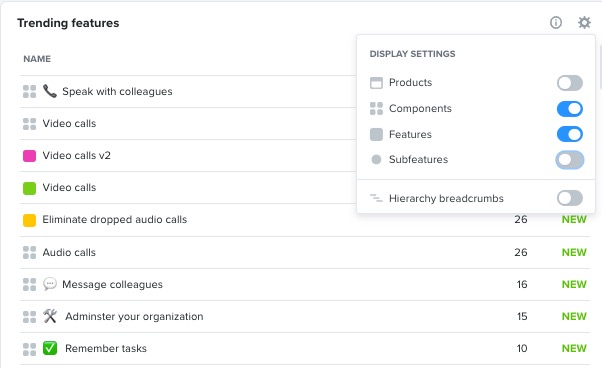
Task: Open Remember tasks component
Action: [x=106, y=348]
